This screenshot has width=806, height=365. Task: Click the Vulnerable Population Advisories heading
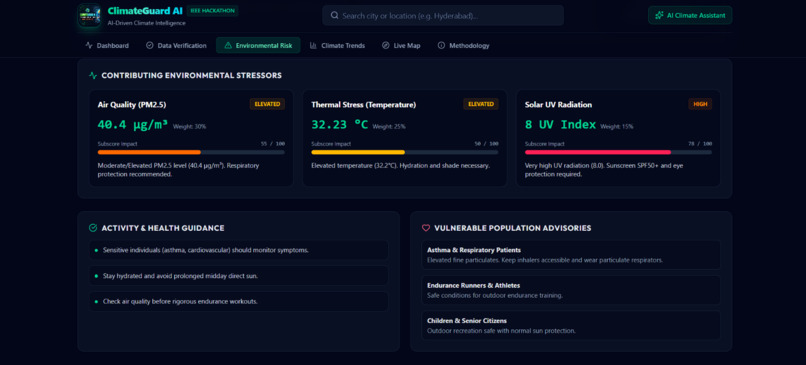click(x=512, y=228)
